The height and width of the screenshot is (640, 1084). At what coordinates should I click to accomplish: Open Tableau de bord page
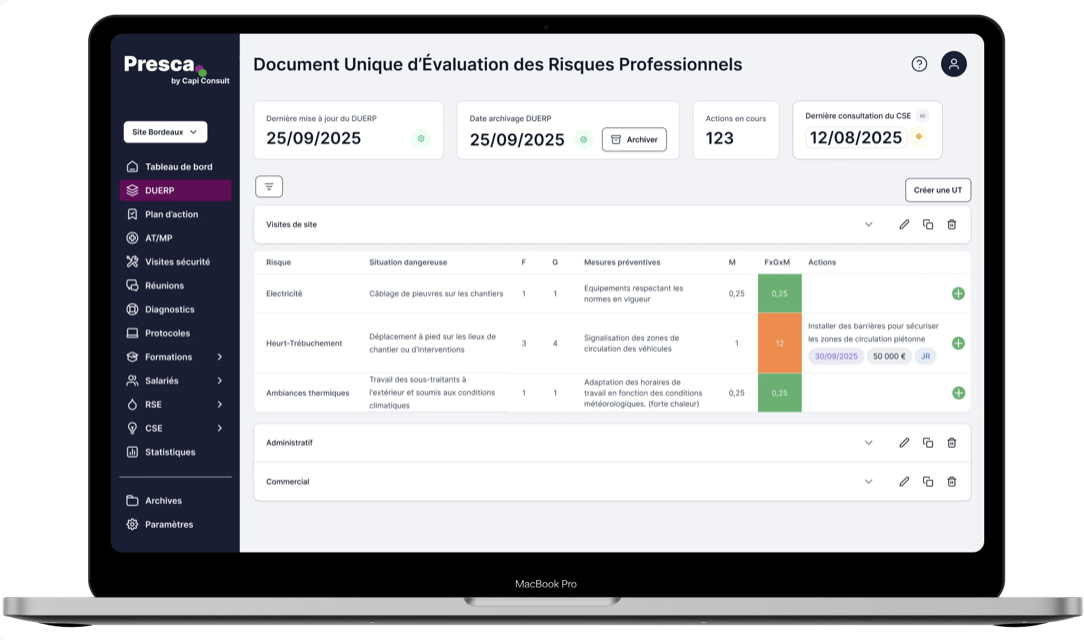click(x=178, y=167)
